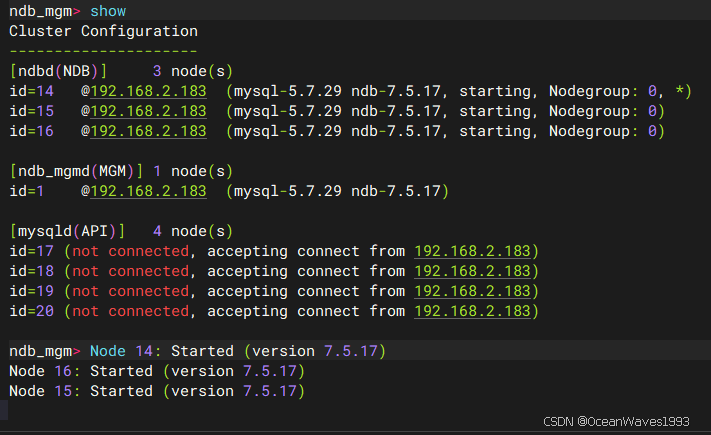Click the first 'ndb_mgm>' prompt before show
This screenshot has height=435, width=711.
coord(45,11)
